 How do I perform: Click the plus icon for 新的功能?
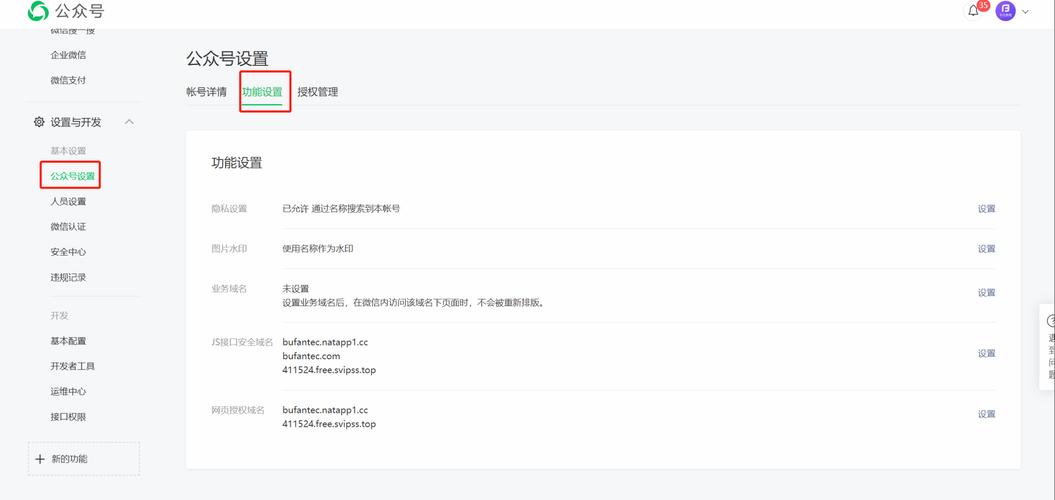coord(40,459)
